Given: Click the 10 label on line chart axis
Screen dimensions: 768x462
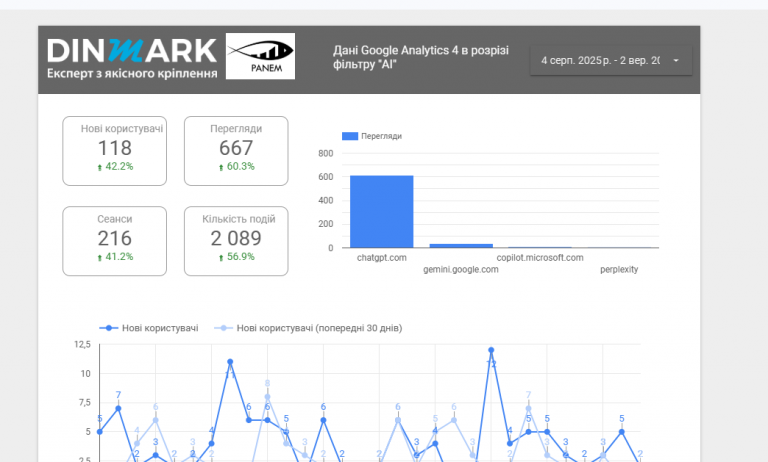Looking at the screenshot, I should 86,374.
